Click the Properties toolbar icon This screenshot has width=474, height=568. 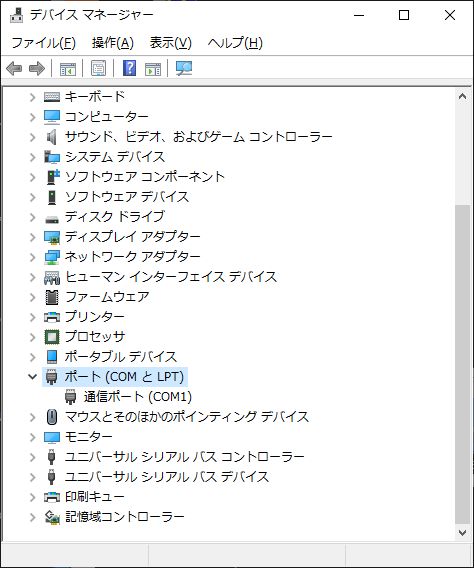tap(98, 68)
